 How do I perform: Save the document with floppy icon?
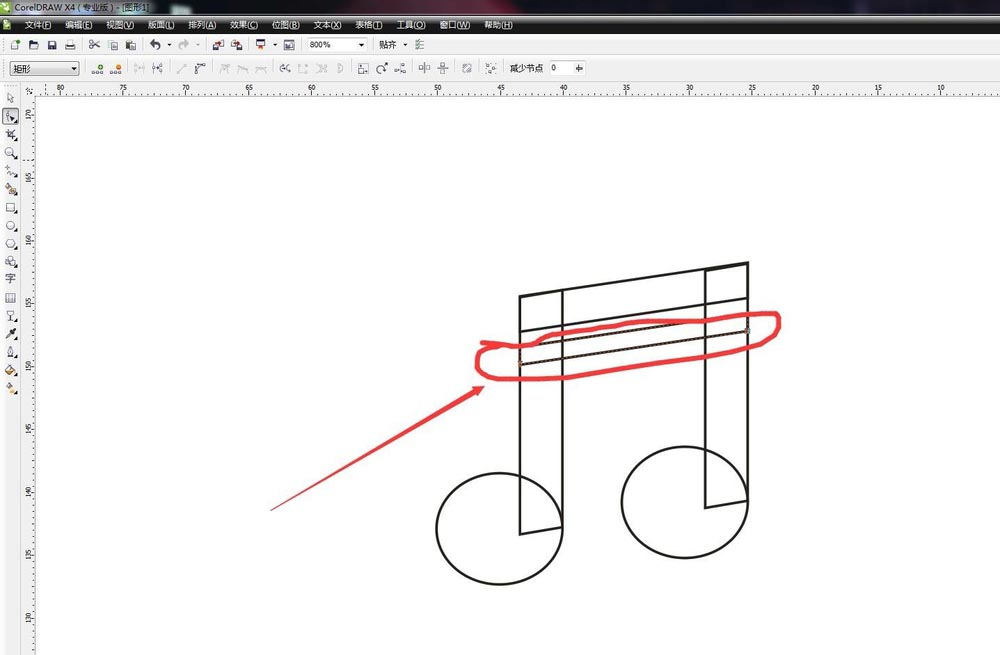point(52,45)
